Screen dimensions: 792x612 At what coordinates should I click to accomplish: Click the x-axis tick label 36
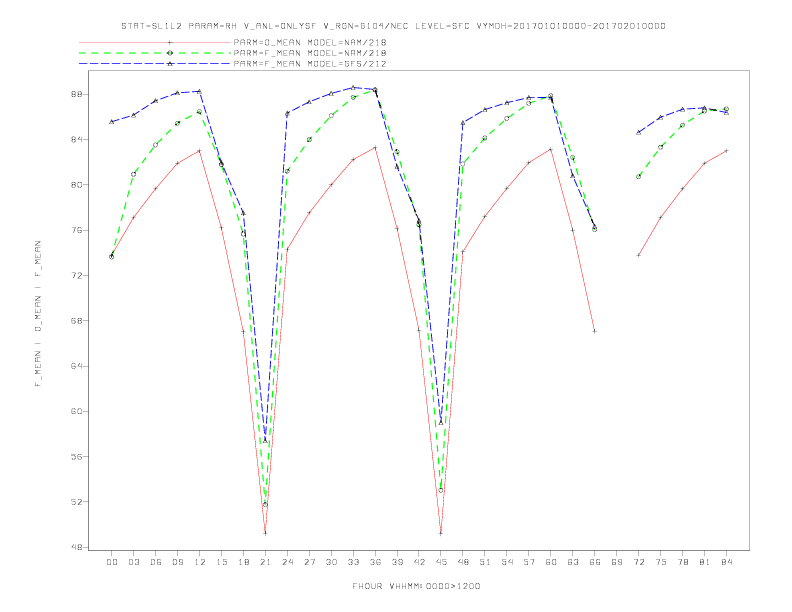[375, 562]
